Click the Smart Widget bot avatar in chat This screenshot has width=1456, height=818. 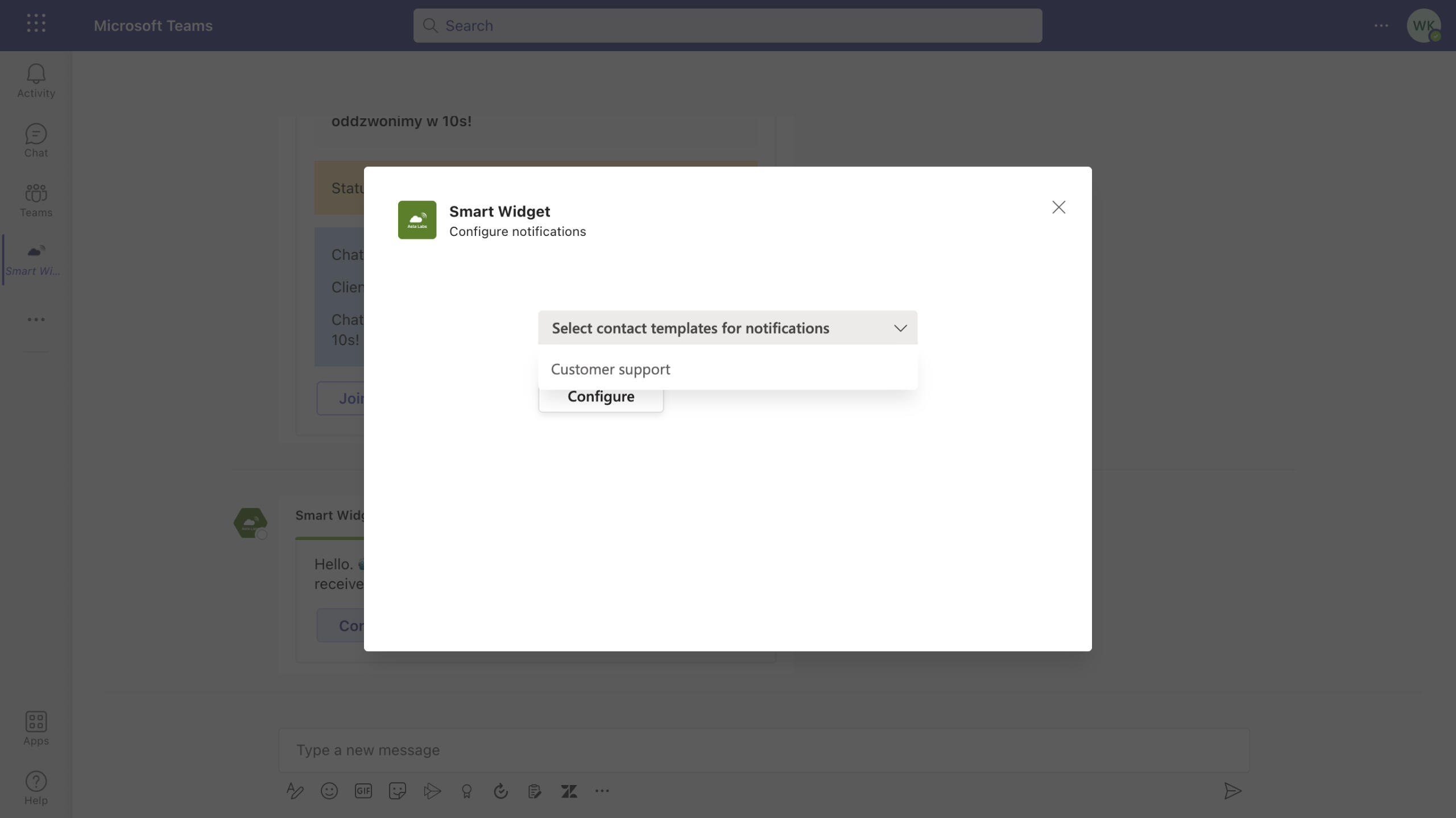(251, 523)
